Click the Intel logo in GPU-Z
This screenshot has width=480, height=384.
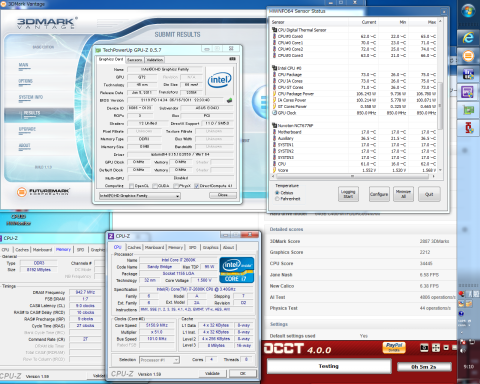click(x=219, y=80)
